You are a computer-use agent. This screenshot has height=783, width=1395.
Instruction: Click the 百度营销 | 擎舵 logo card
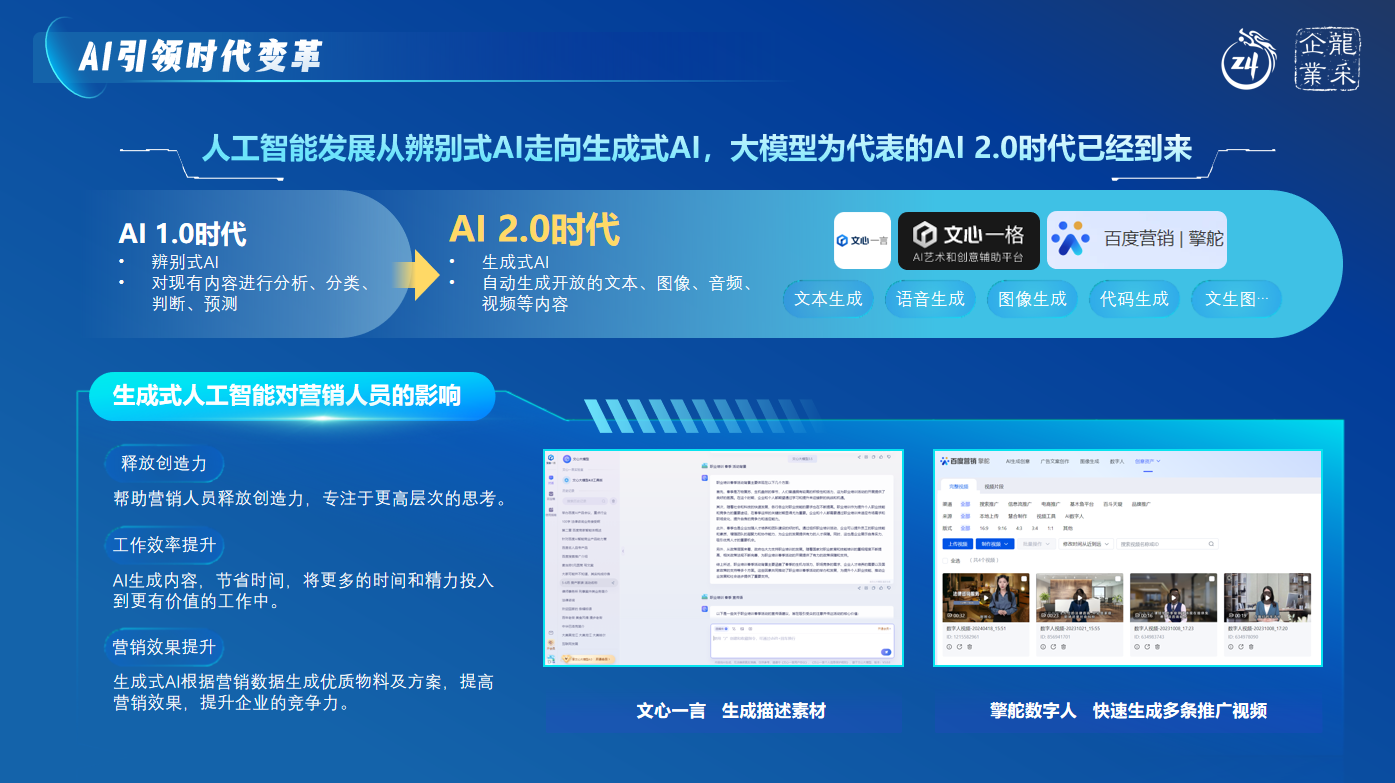coord(1137,240)
